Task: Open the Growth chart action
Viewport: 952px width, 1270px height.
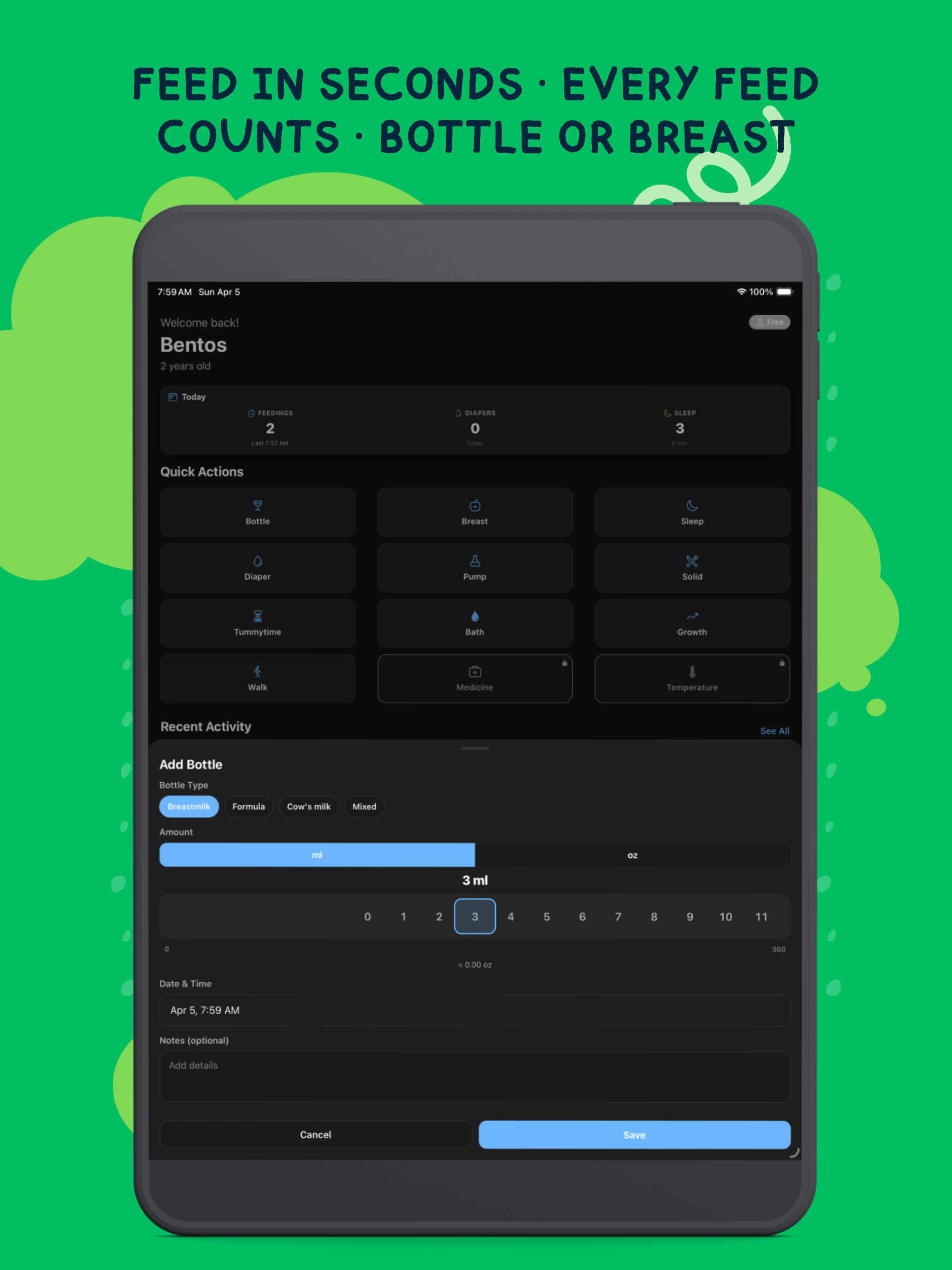Action: 692,623
